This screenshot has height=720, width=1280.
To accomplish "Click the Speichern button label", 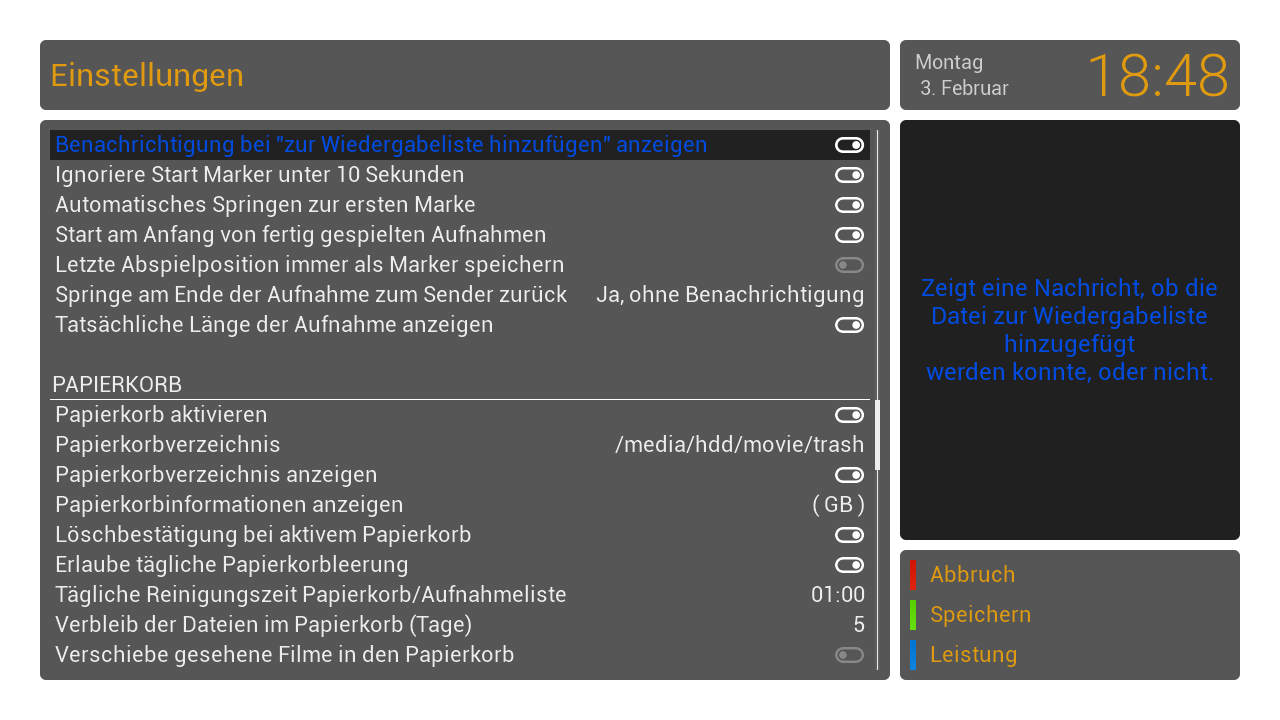I will (980, 615).
